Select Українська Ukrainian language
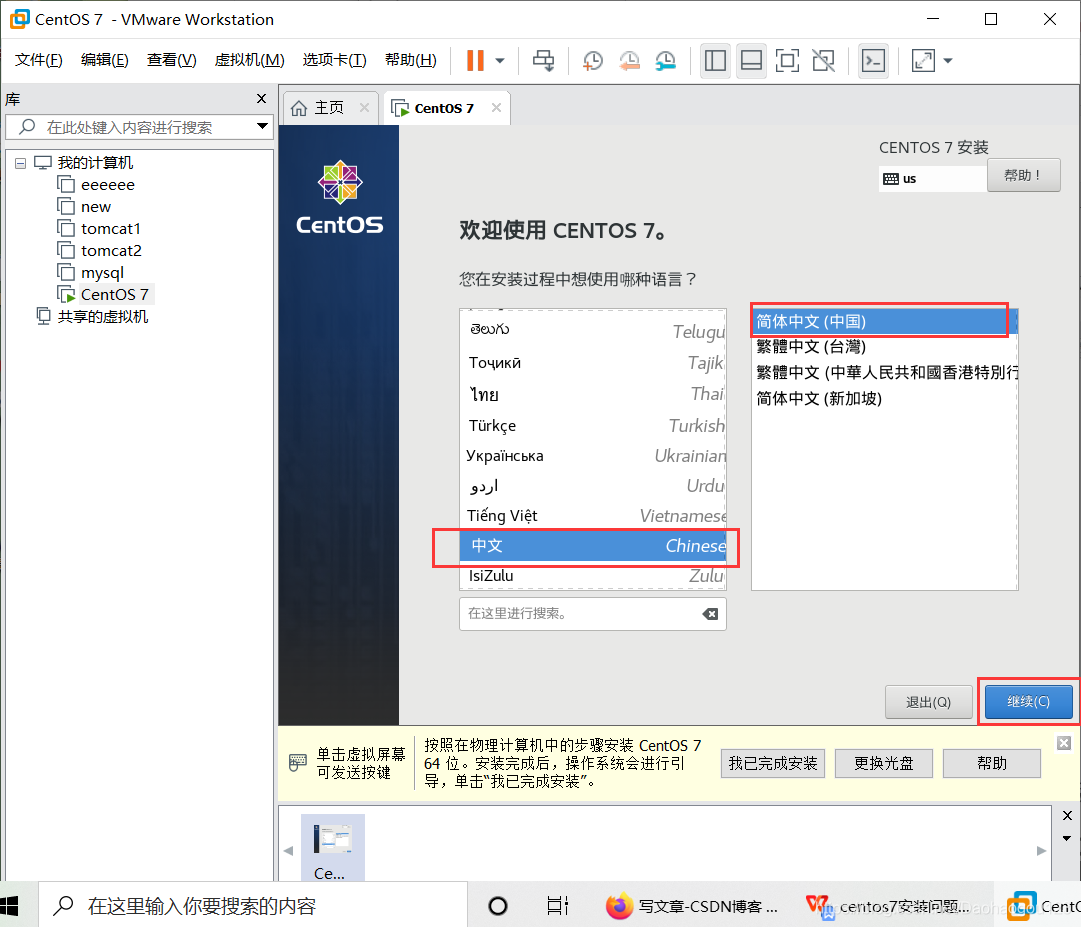The height and width of the screenshot is (927, 1081). click(593, 456)
